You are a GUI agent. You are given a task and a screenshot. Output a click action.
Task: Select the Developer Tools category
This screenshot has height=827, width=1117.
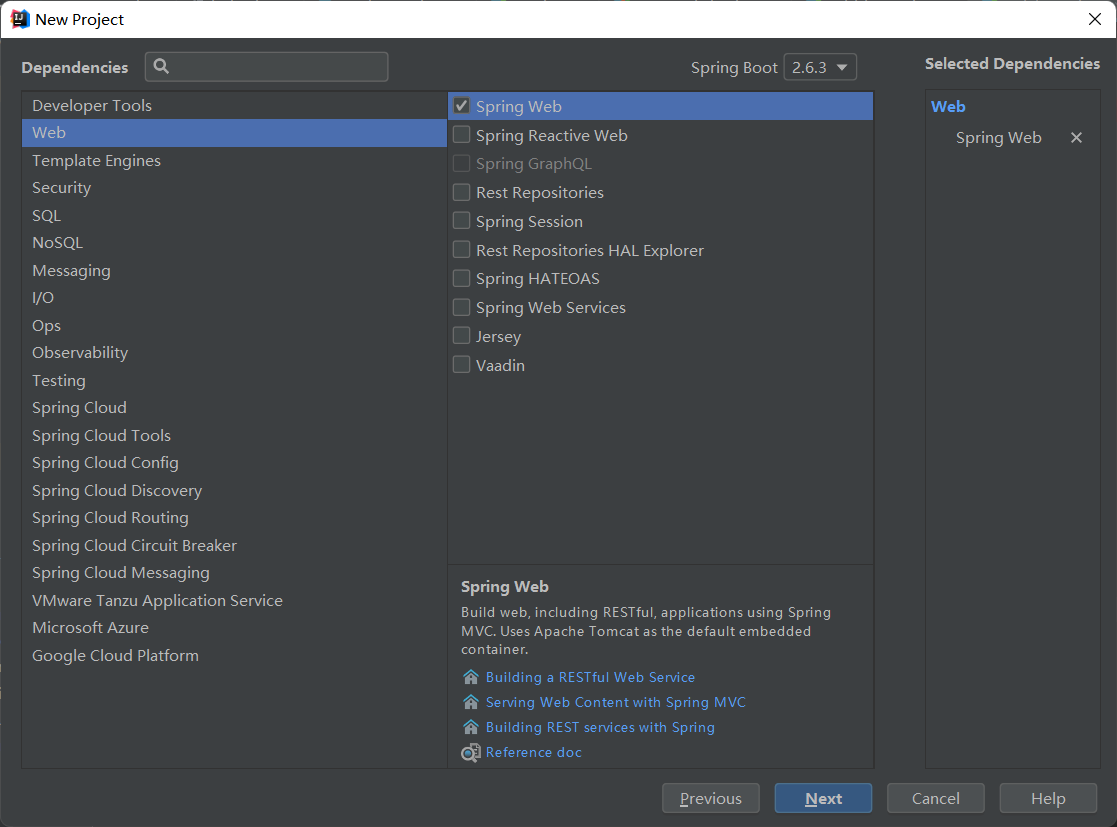92,105
